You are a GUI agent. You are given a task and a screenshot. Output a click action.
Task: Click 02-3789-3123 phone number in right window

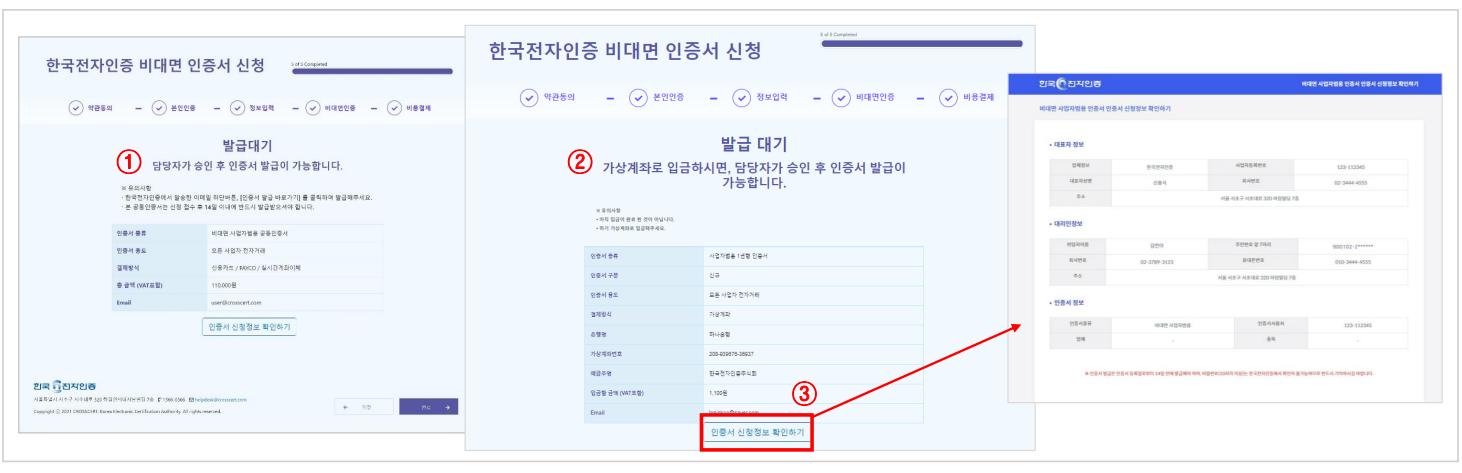coord(1157,262)
